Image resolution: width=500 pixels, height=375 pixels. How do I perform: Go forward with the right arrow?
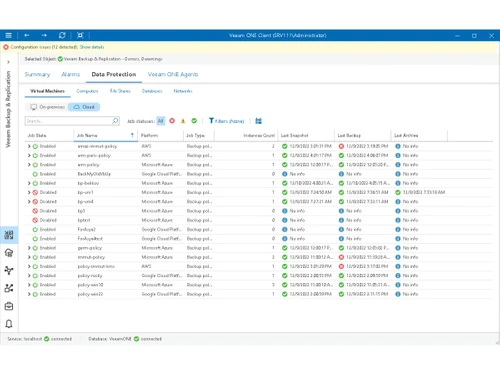click(44, 35)
